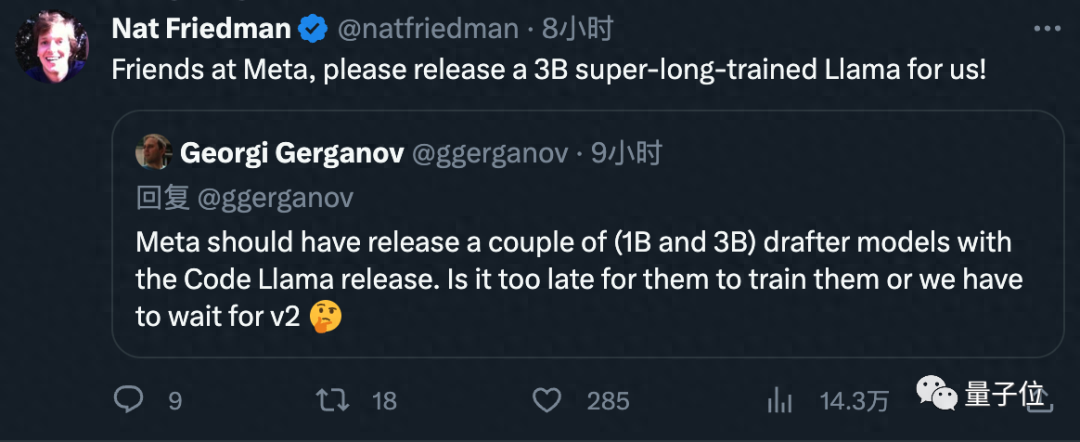Click the reply speech bubble icon
This screenshot has height=442, width=1080.
pyautogui.click(x=130, y=400)
